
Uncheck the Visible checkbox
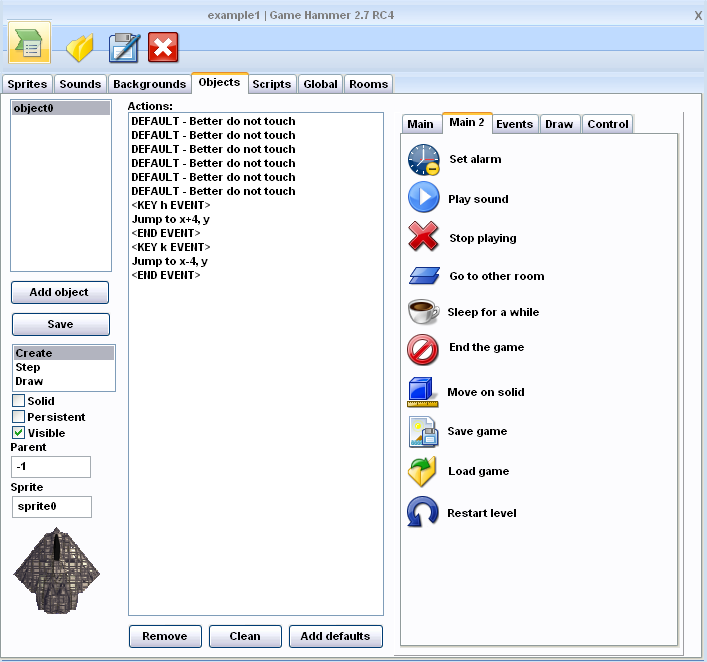tap(18, 433)
